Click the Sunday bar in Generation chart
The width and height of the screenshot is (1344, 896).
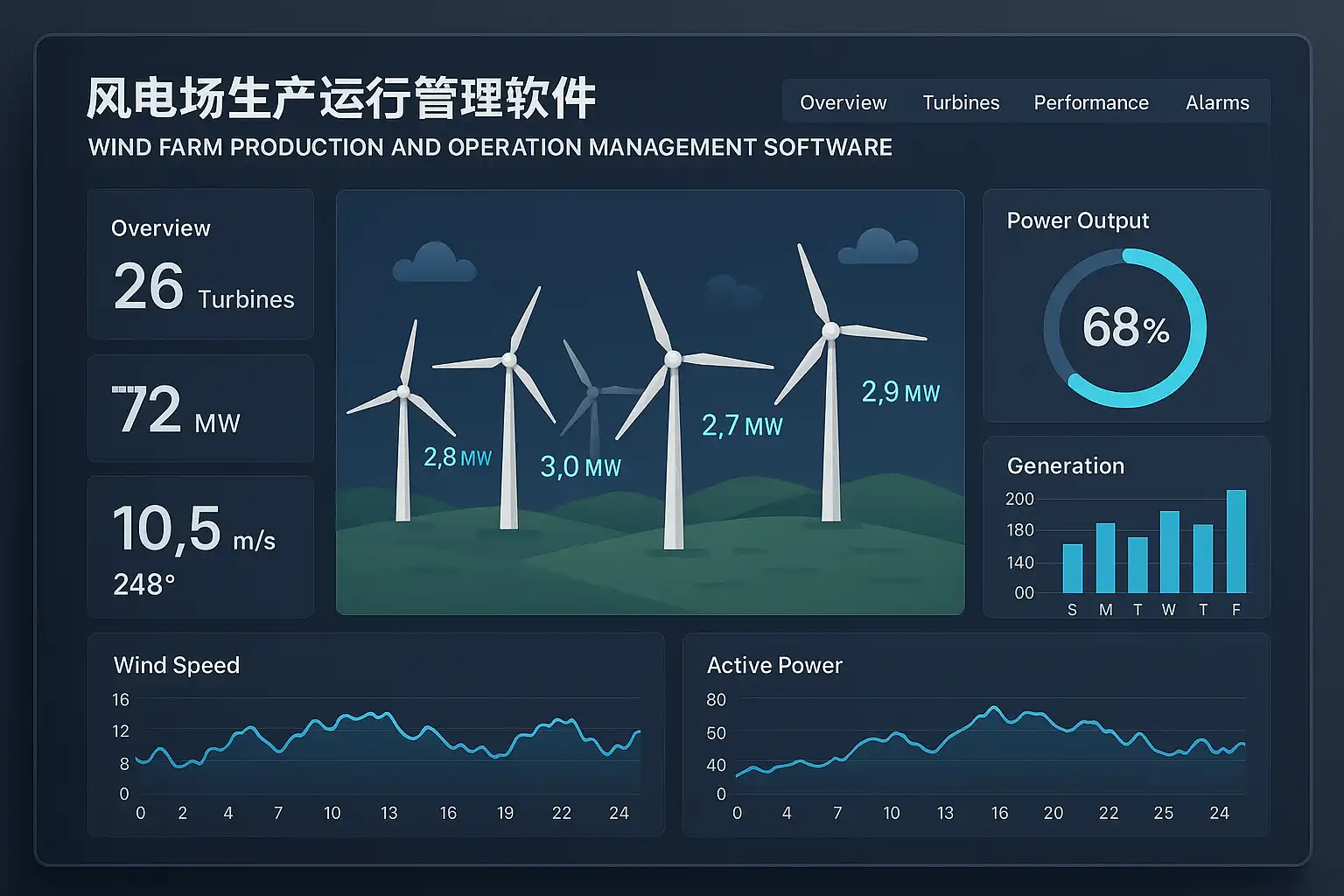click(1072, 569)
